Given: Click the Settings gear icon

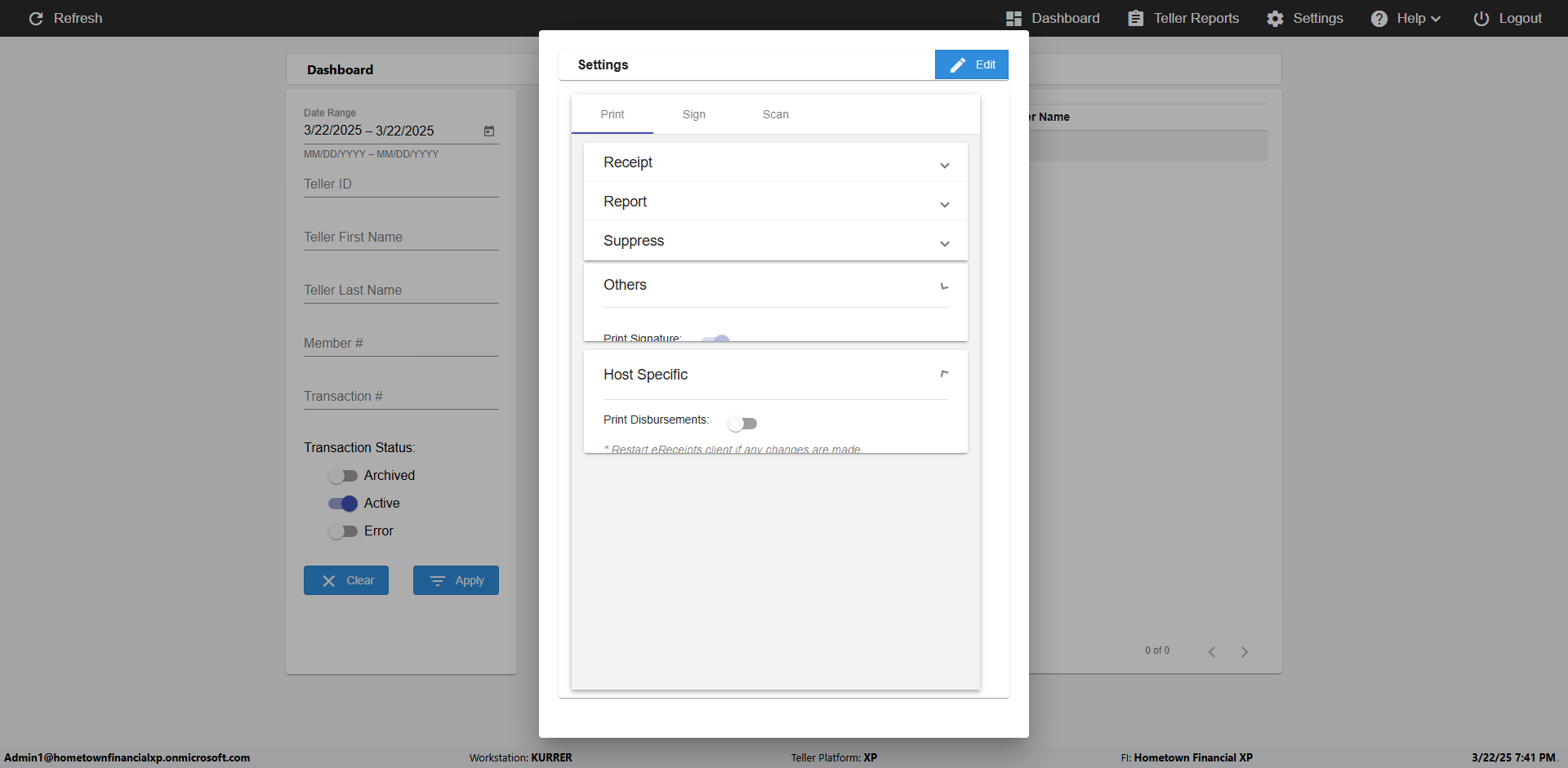Looking at the screenshot, I should tap(1275, 18).
